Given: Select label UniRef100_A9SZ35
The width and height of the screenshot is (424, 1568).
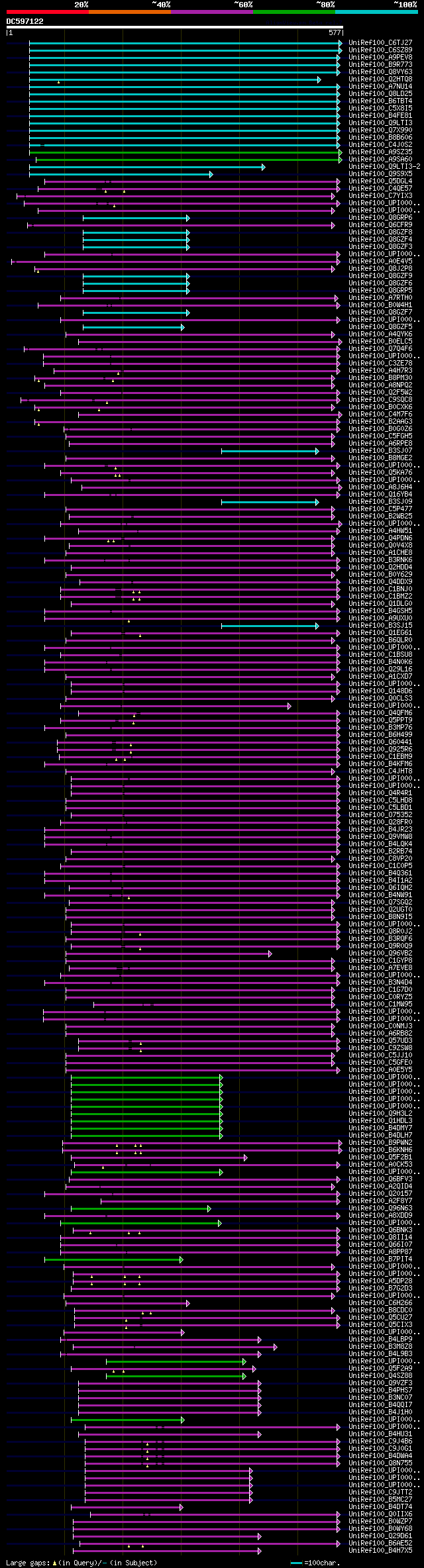Looking at the screenshot, I should pyautogui.click(x=380, y=152).
